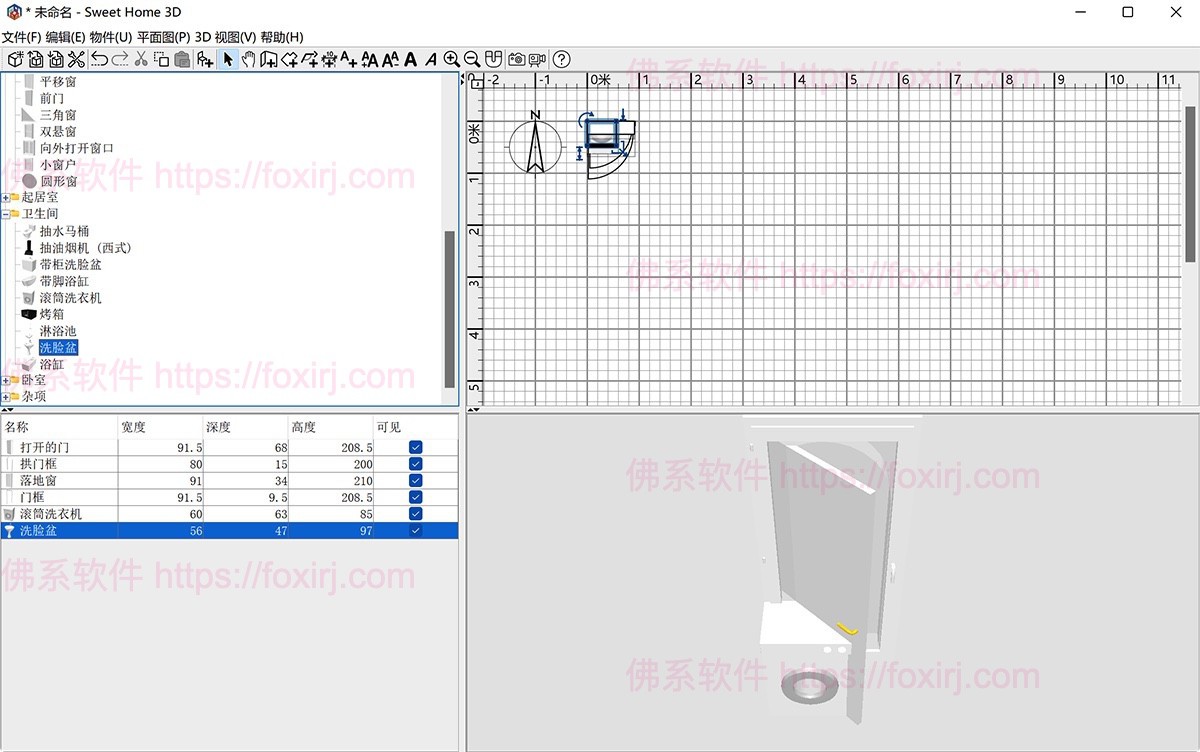This screenshot has height=752, width=1200.
Task: Click the Create photo camera icon
Action: click(x=516, y=60)
